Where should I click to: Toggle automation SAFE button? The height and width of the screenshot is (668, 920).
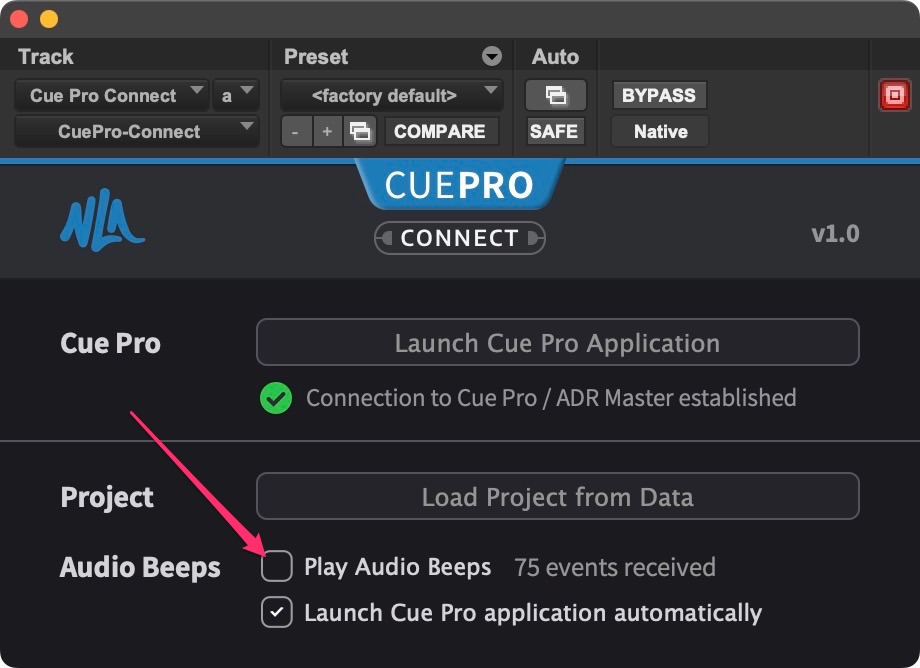pyautogui.click(x=554, y=131)
